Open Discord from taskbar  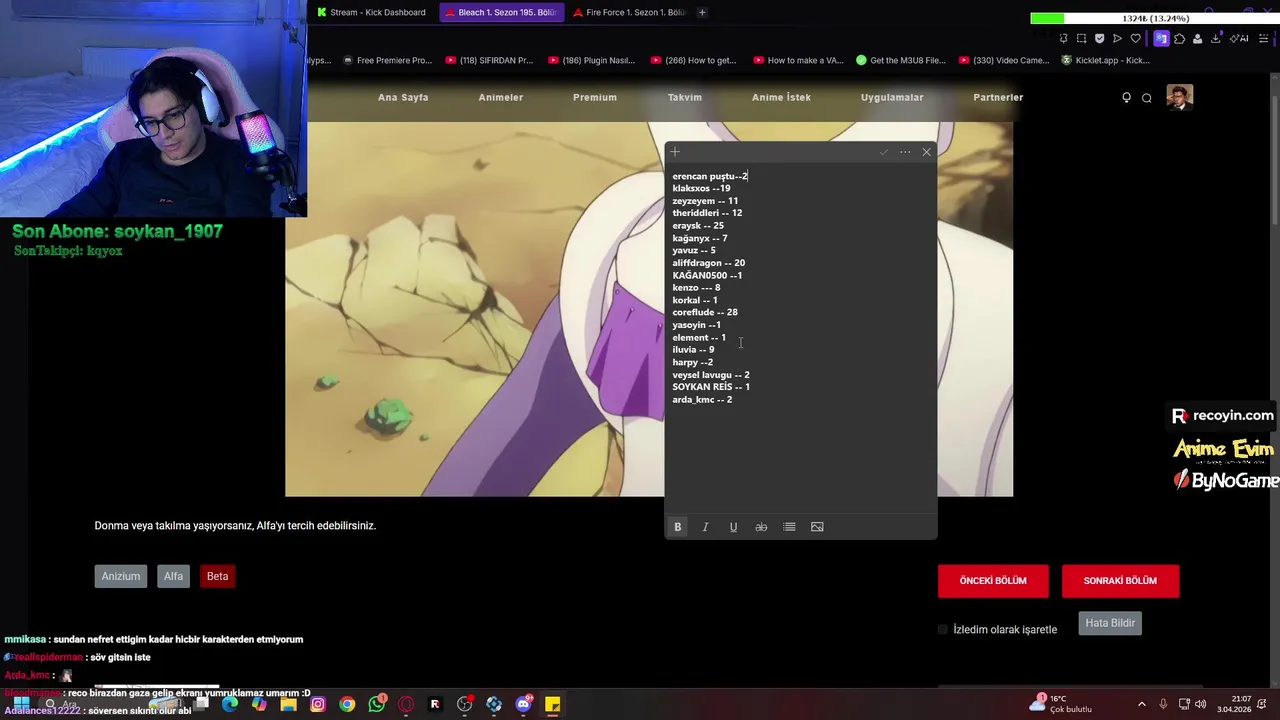[523, 704]
